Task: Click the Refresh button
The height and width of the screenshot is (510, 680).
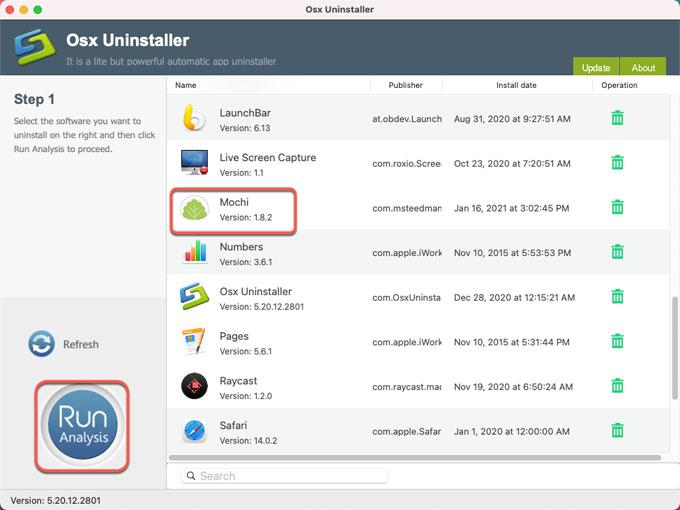Action: point(64,344)
